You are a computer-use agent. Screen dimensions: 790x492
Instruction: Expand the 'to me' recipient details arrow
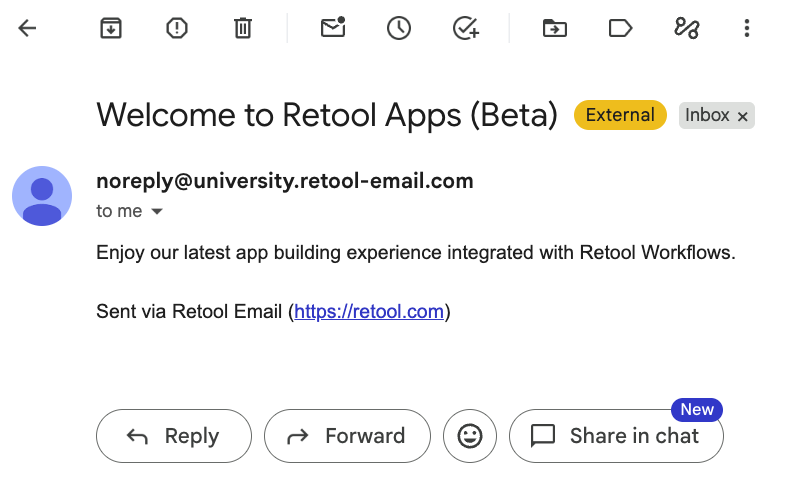pos(157,212)
